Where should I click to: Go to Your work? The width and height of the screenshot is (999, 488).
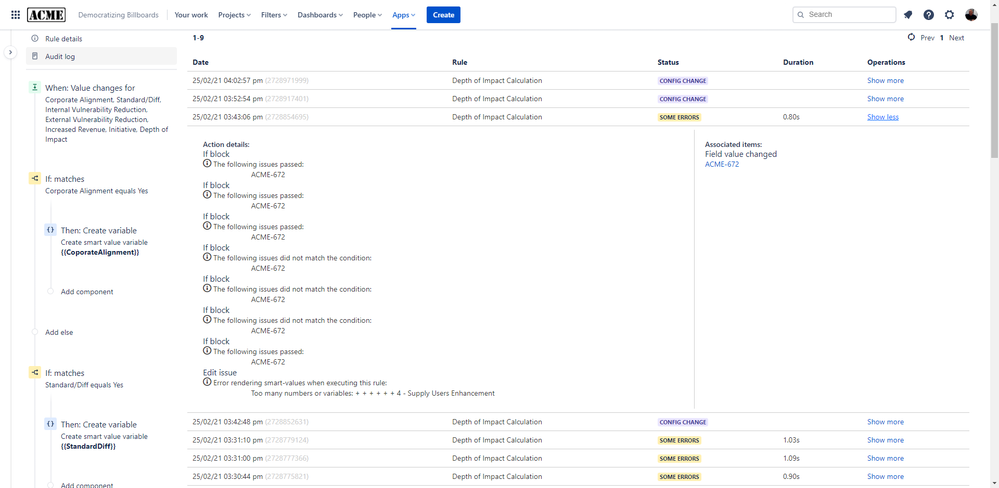click(190, 15)
